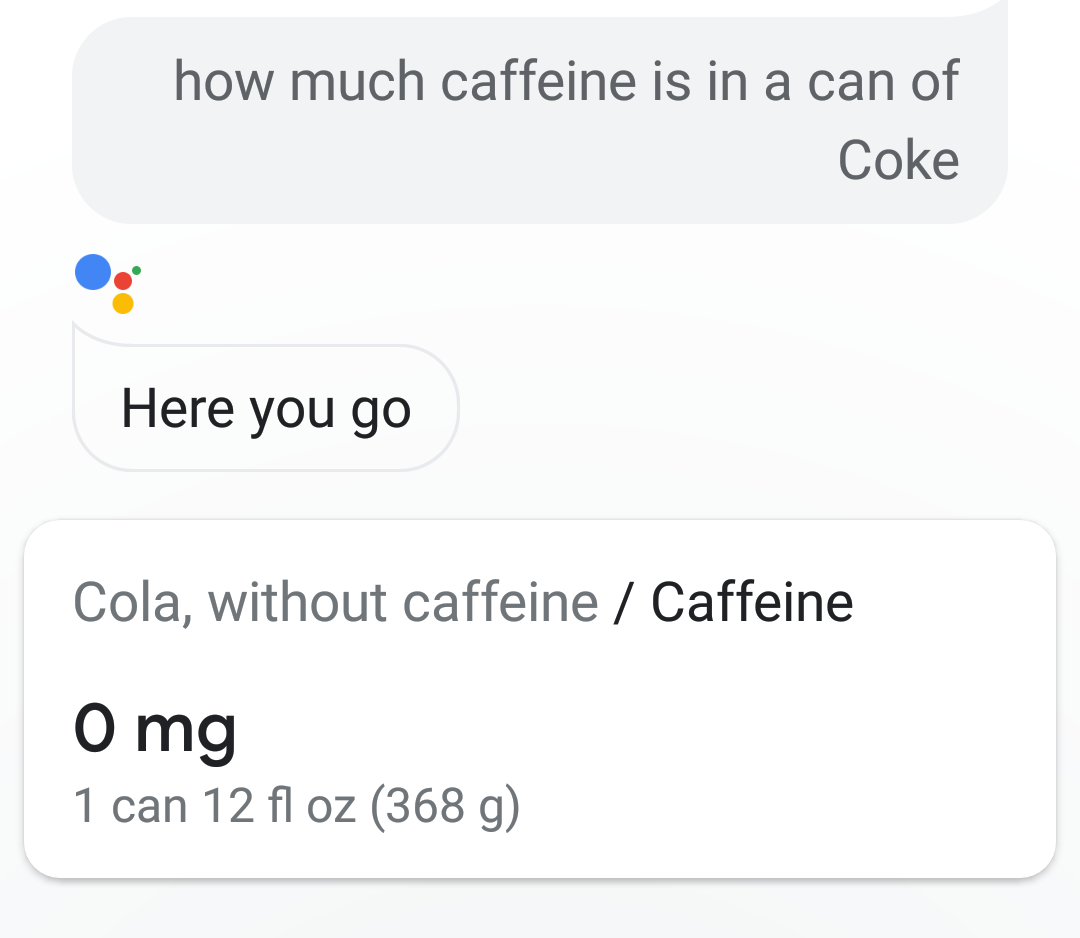Click the 'Caffeine' heading in the card
The height and width of the screenshot is (938, 1080).
pyautogui.click(x=752, y=603)
